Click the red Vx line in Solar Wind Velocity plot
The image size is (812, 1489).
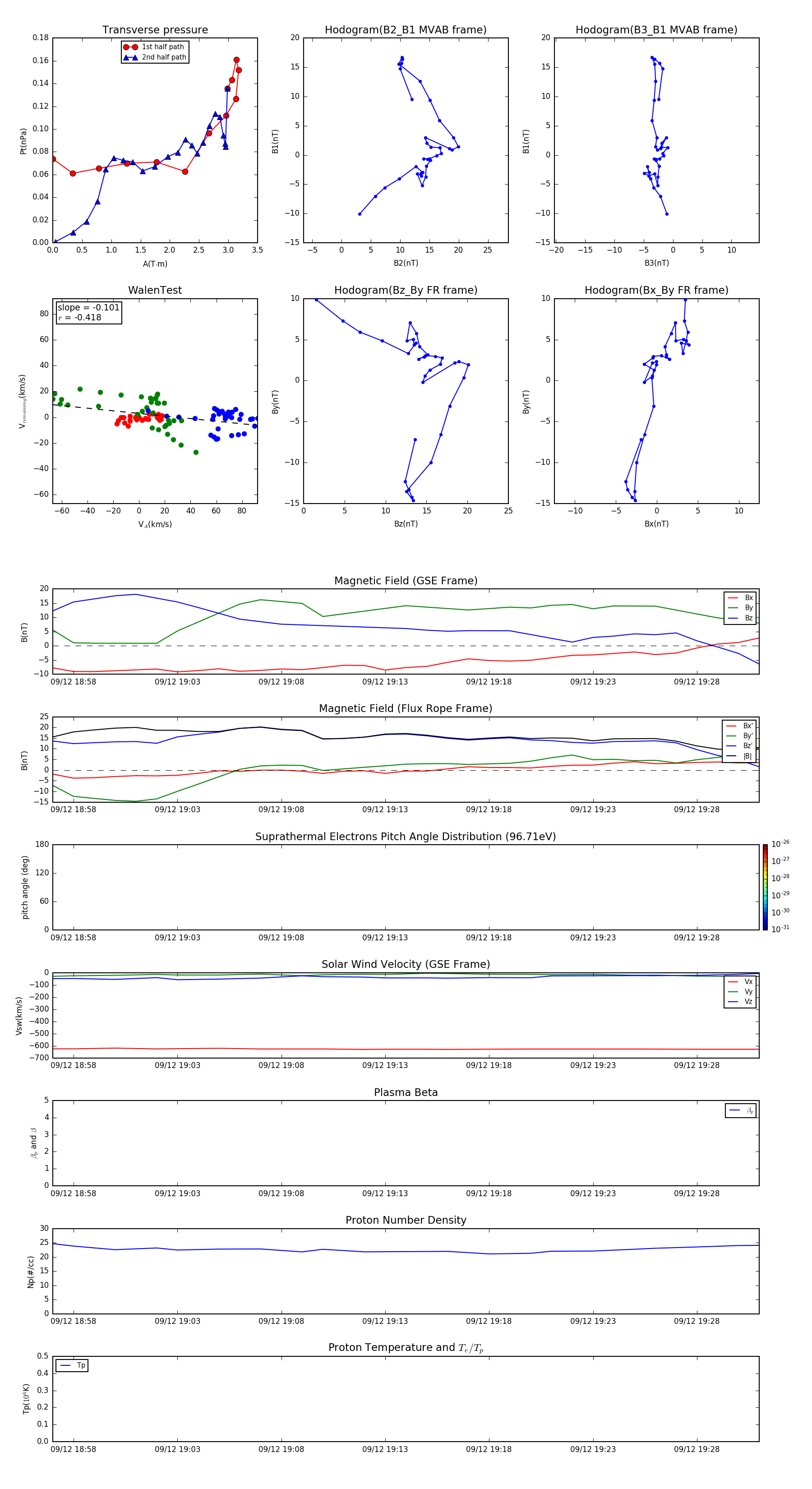pyautogui.click(x=406, y=1049)
